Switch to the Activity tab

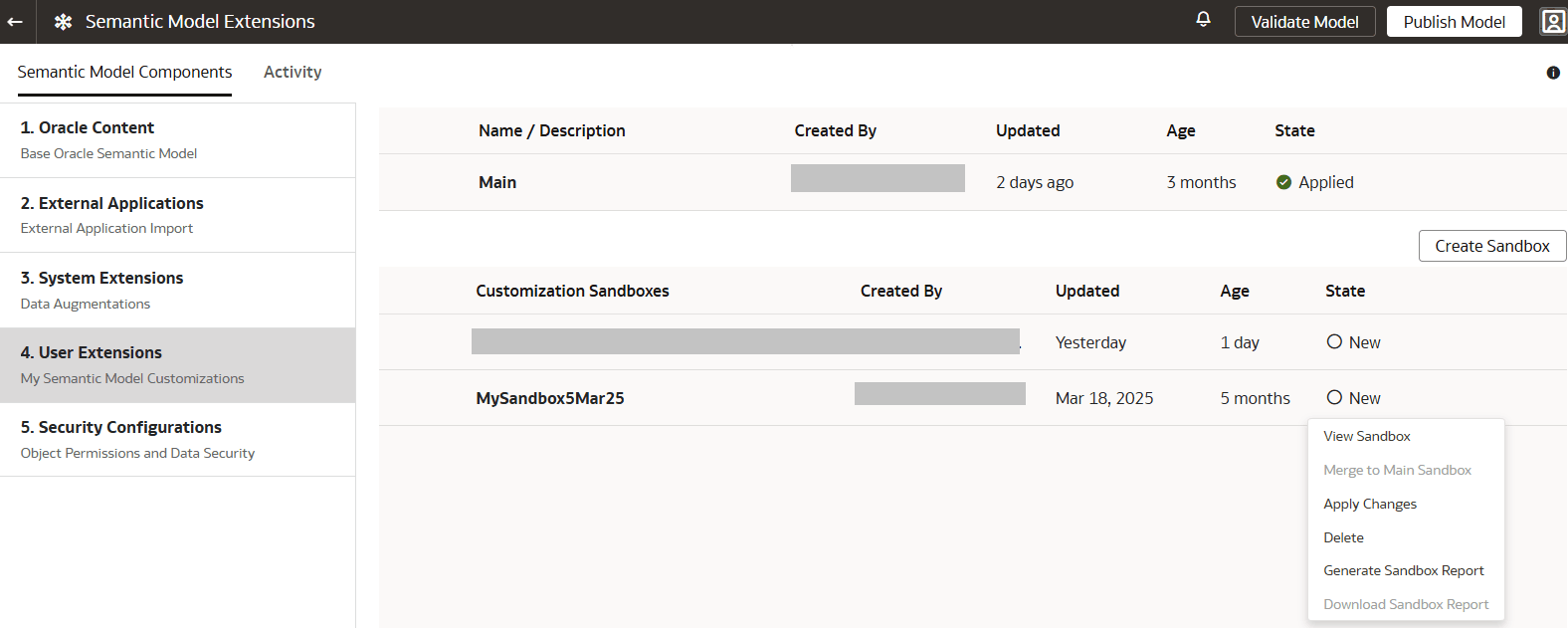293,72
